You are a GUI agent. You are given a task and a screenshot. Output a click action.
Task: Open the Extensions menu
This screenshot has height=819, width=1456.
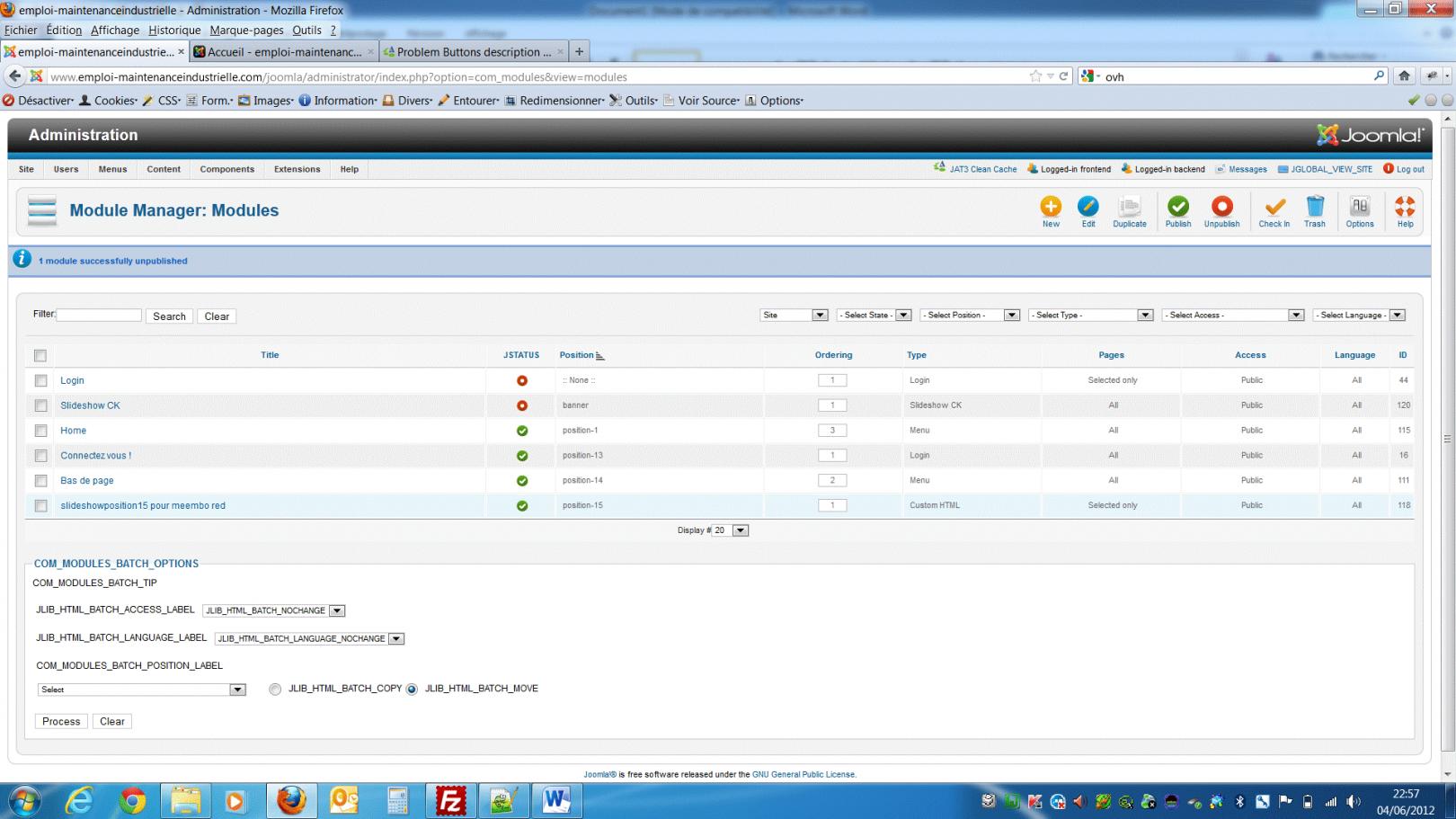(x=297, y=169)
